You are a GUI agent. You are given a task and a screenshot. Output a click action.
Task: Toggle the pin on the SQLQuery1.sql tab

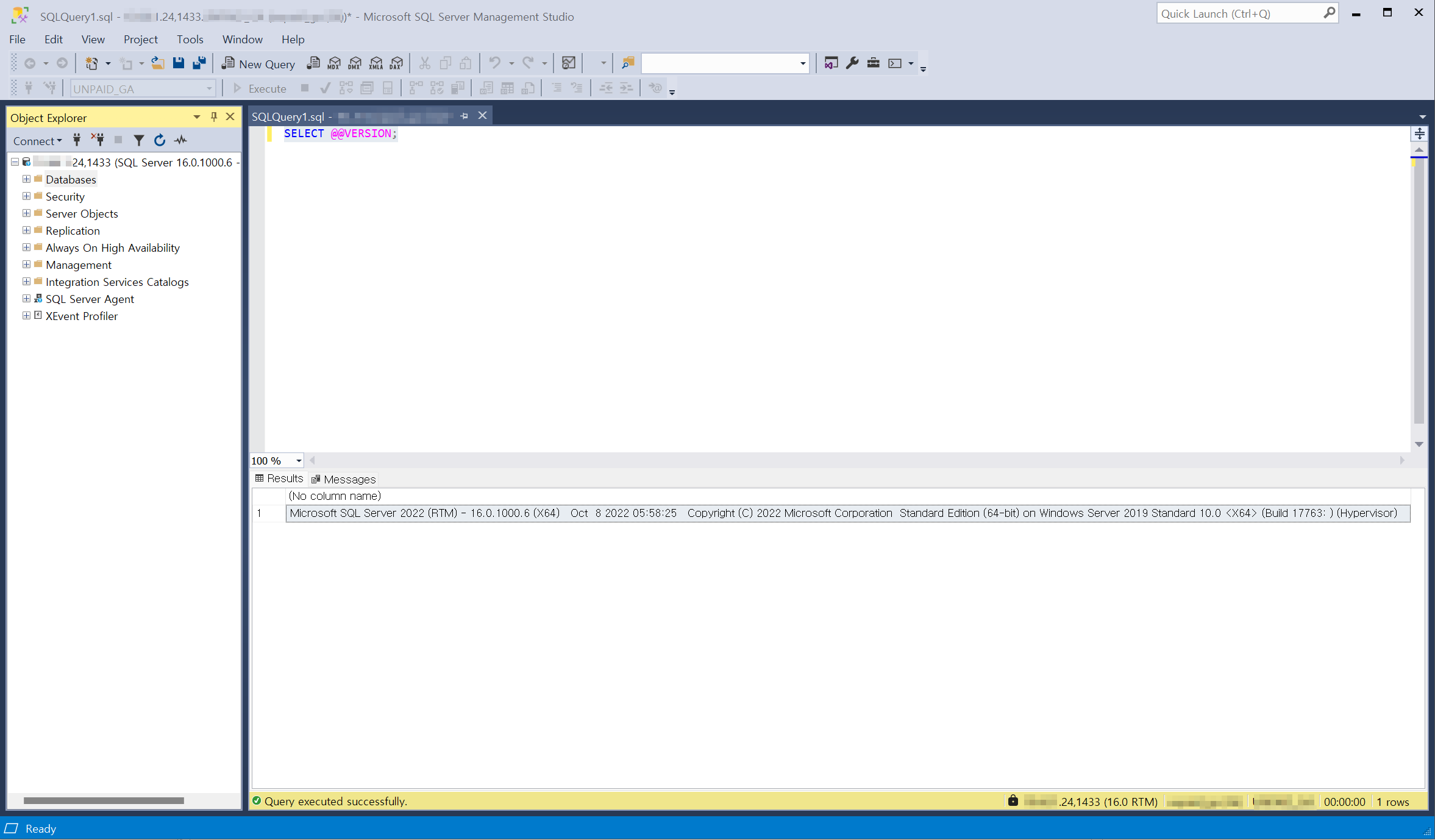pos(465,116)
